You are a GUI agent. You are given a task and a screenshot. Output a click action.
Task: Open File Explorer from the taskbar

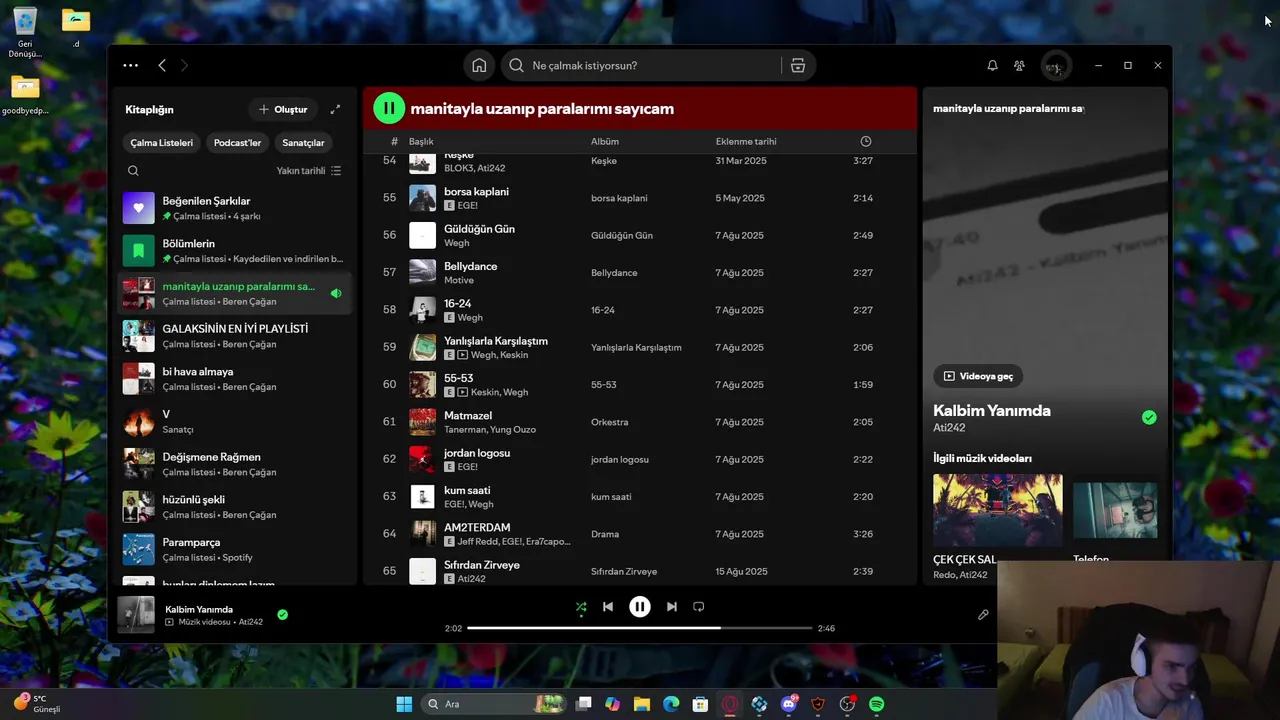642,704
